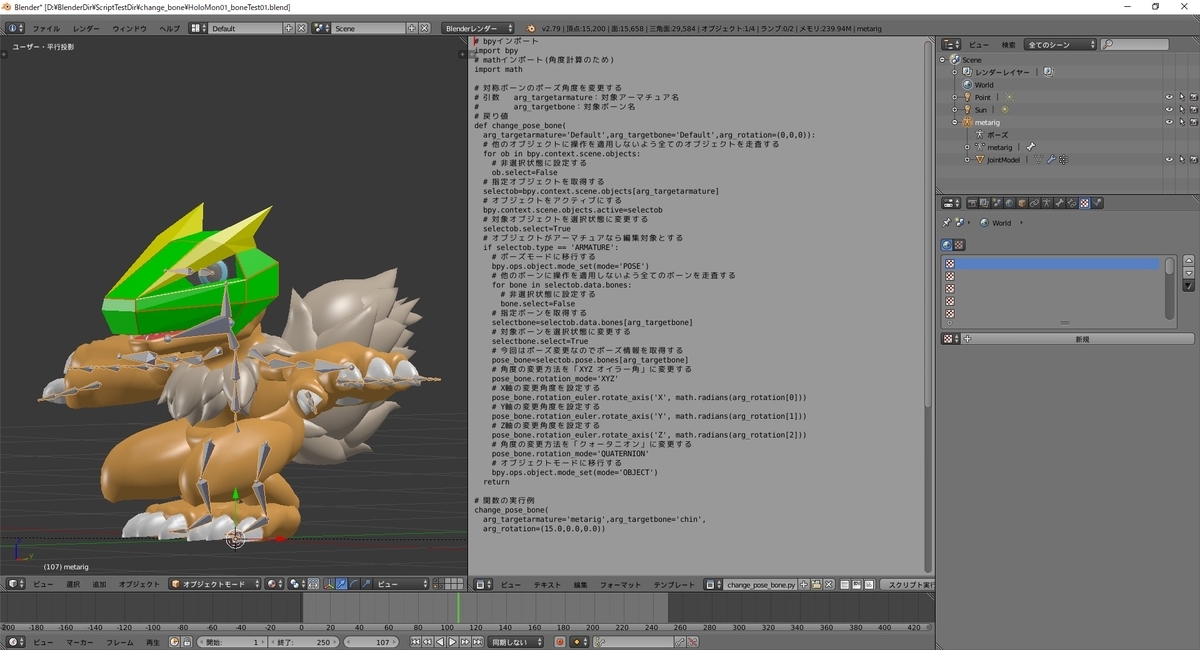Open the World properties tab icon
Screen dimensions: 1200x650
pos(1009,203)
